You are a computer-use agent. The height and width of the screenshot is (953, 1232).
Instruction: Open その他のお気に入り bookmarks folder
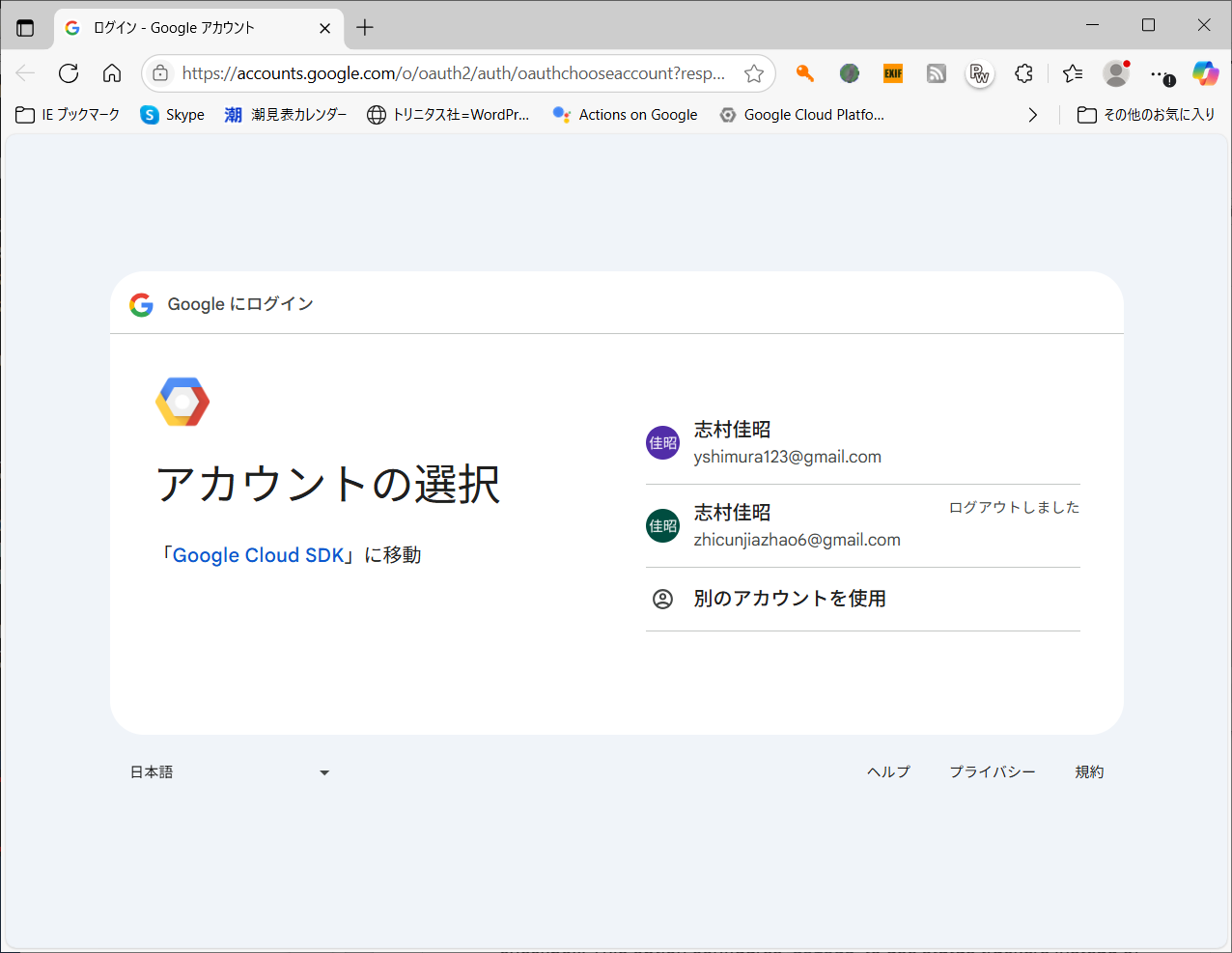click(x=1146, y=115)
